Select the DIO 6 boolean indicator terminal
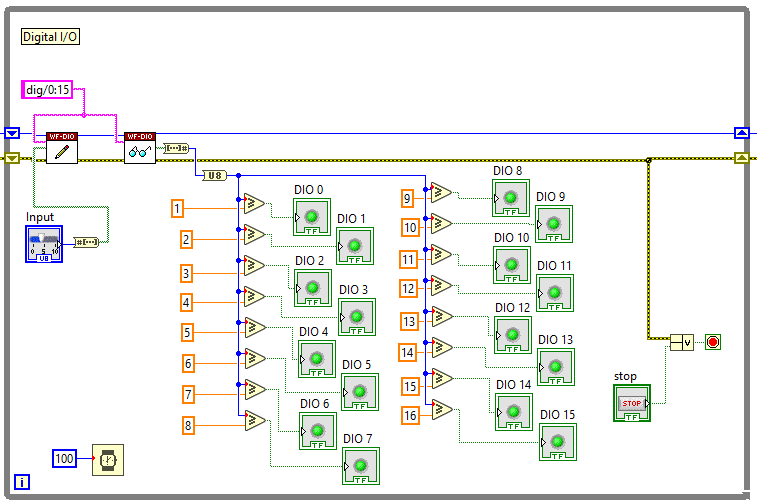This screenshot has width=757, height=504. click(318, 431)
